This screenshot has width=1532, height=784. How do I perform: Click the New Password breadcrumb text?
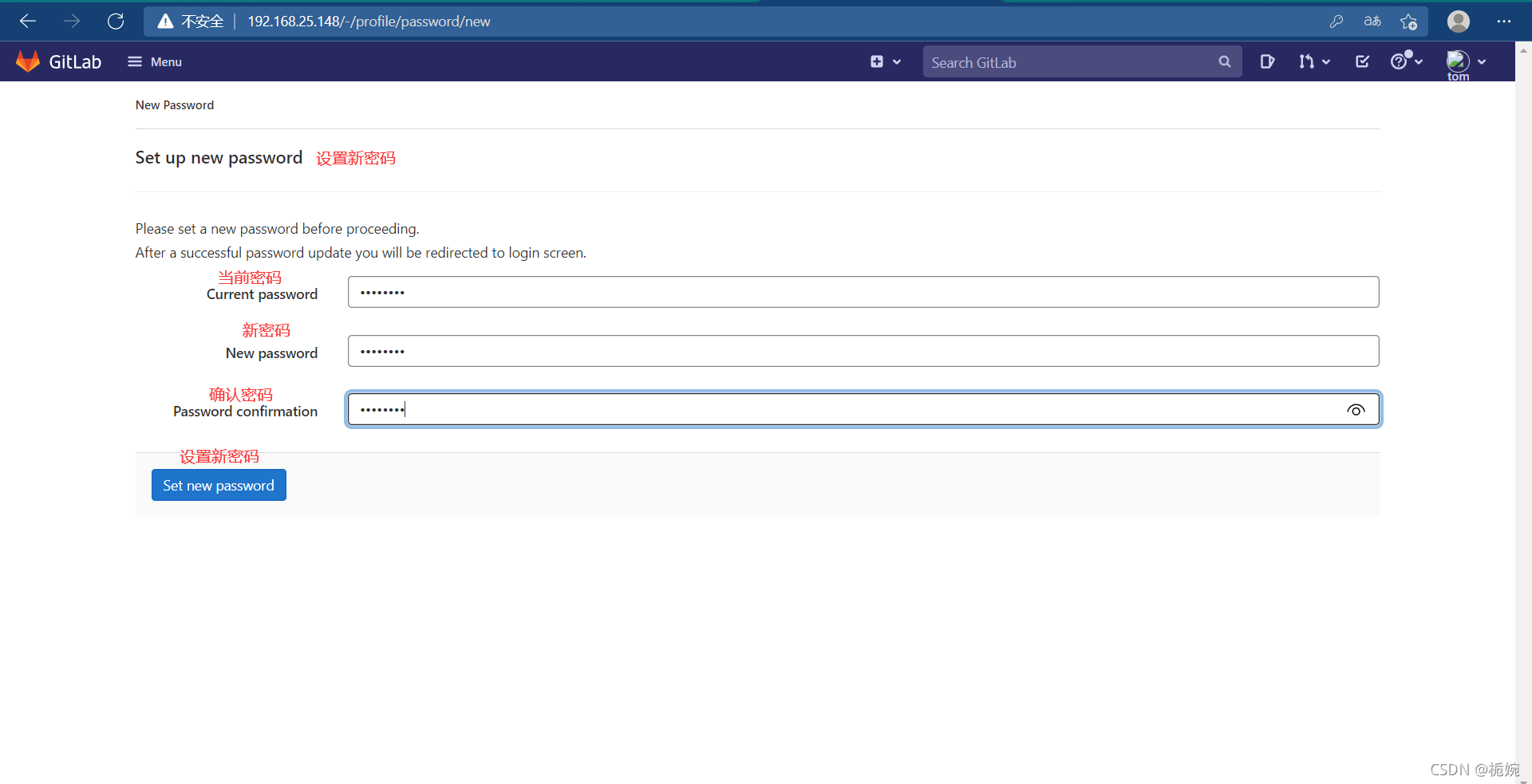(x=175, y=105)
